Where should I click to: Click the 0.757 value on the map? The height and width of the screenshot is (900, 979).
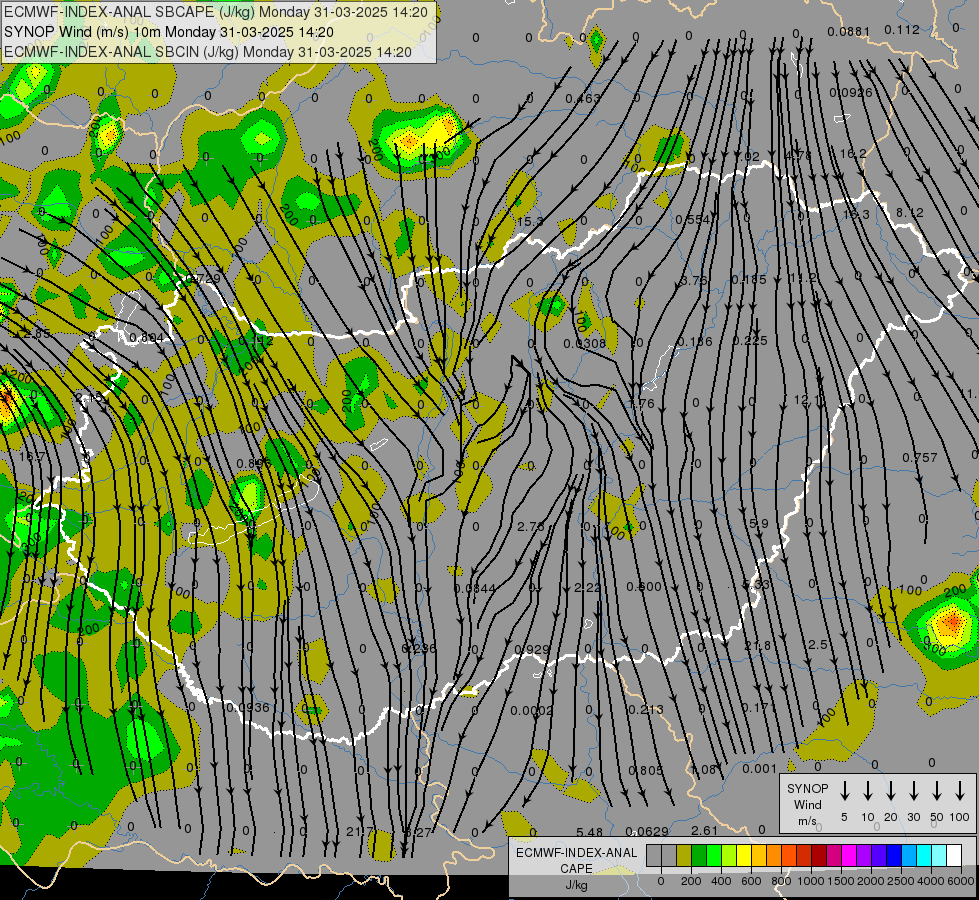pyautogui.click(x=920, y=458)
